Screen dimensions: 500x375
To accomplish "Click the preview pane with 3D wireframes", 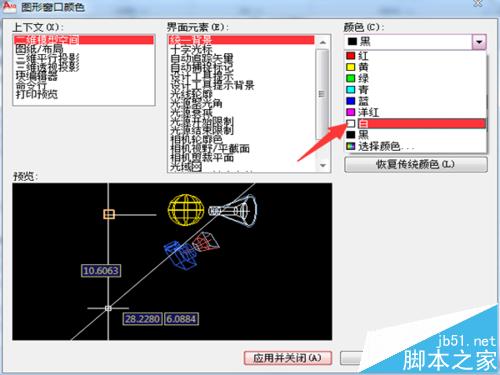I will [x=172, y=262].
